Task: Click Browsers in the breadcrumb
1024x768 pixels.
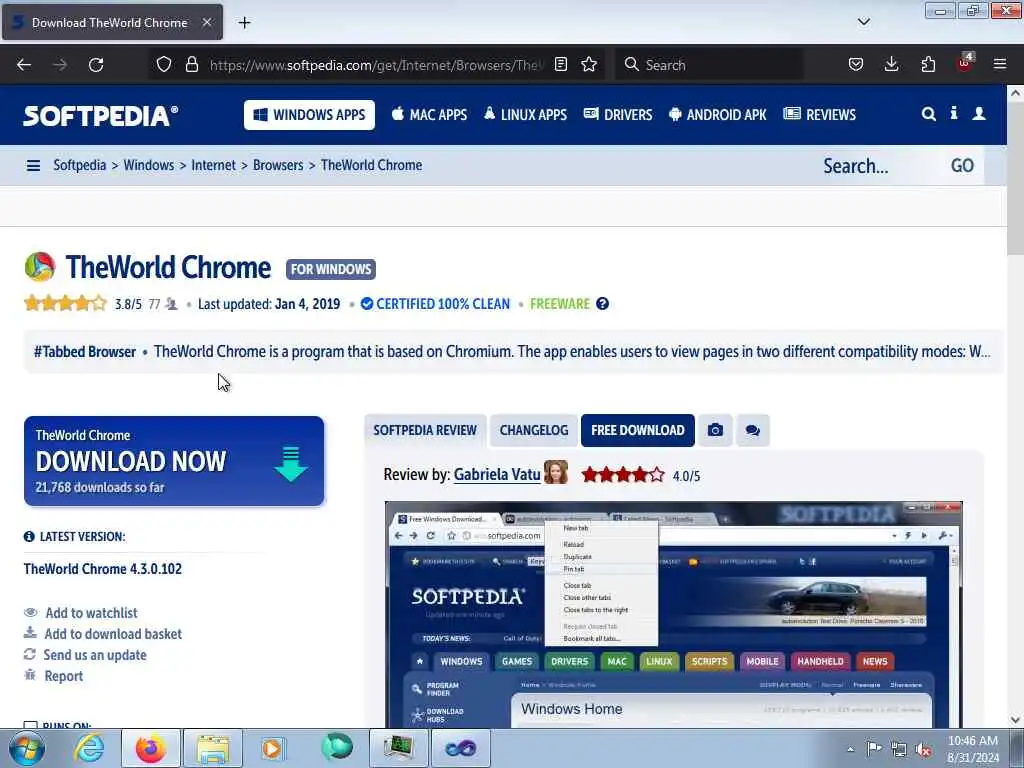Action: (278, 165)
